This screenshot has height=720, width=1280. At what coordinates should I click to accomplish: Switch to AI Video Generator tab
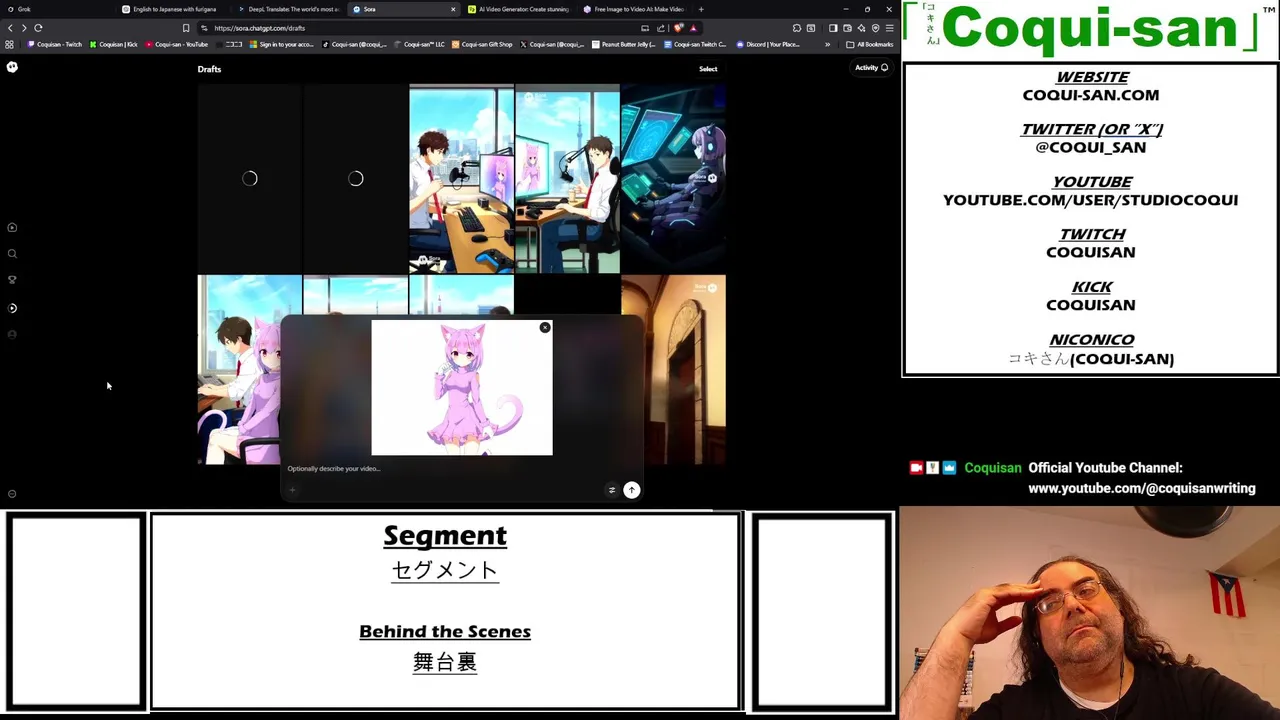518,9
